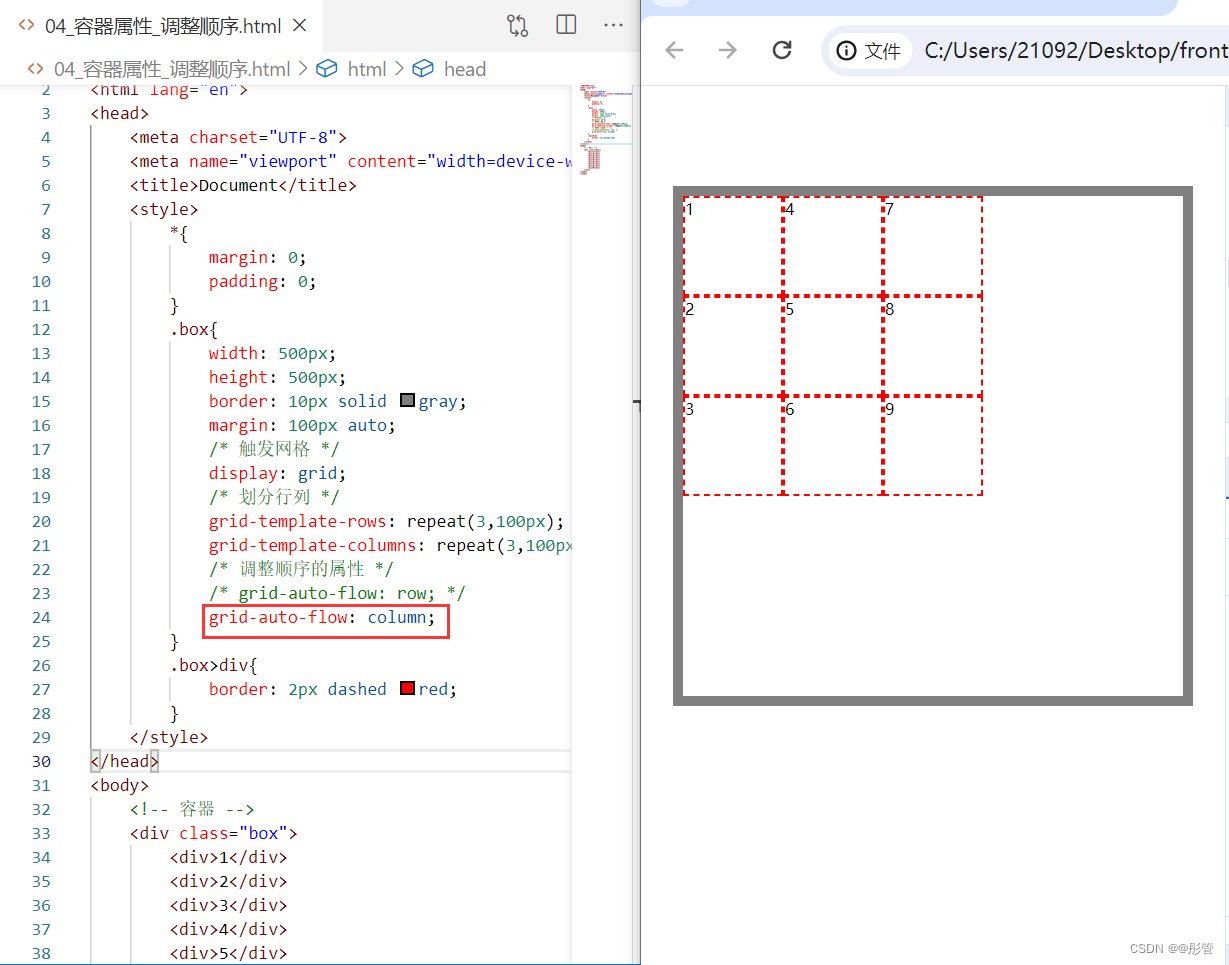Click the '<meta charset="UTF-8">' line
The image size is (1229, 965).
point(238,137)
